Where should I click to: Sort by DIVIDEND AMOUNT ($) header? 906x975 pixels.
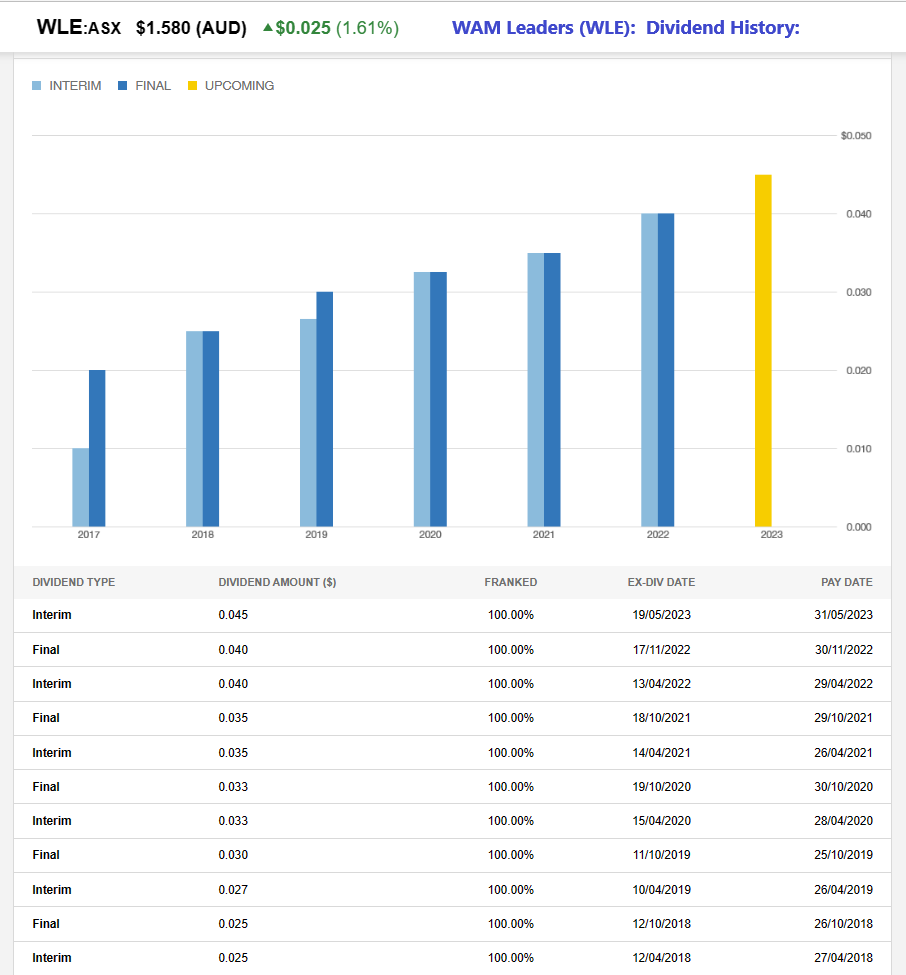[x=277, y=582]
